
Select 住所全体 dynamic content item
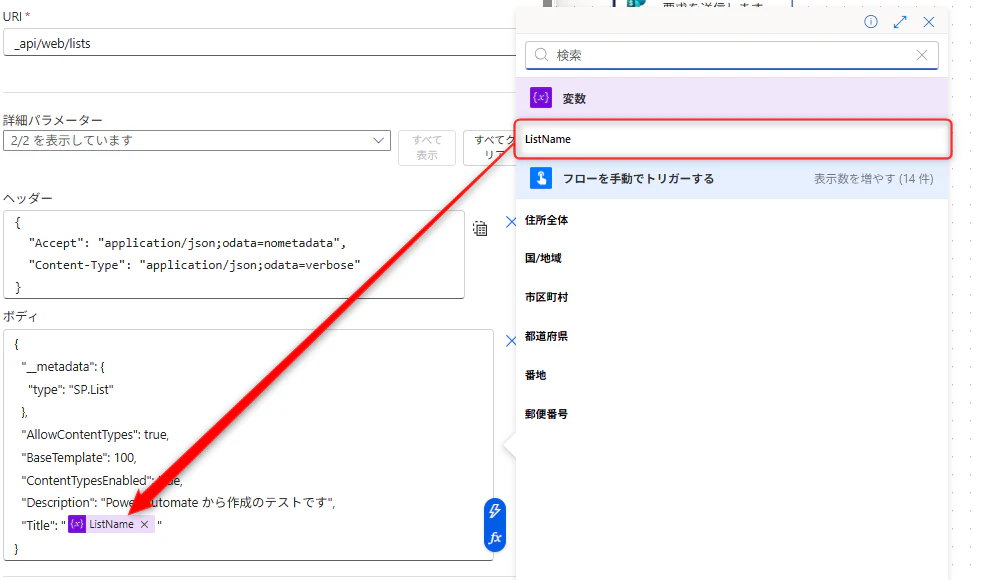click(546, 220)
